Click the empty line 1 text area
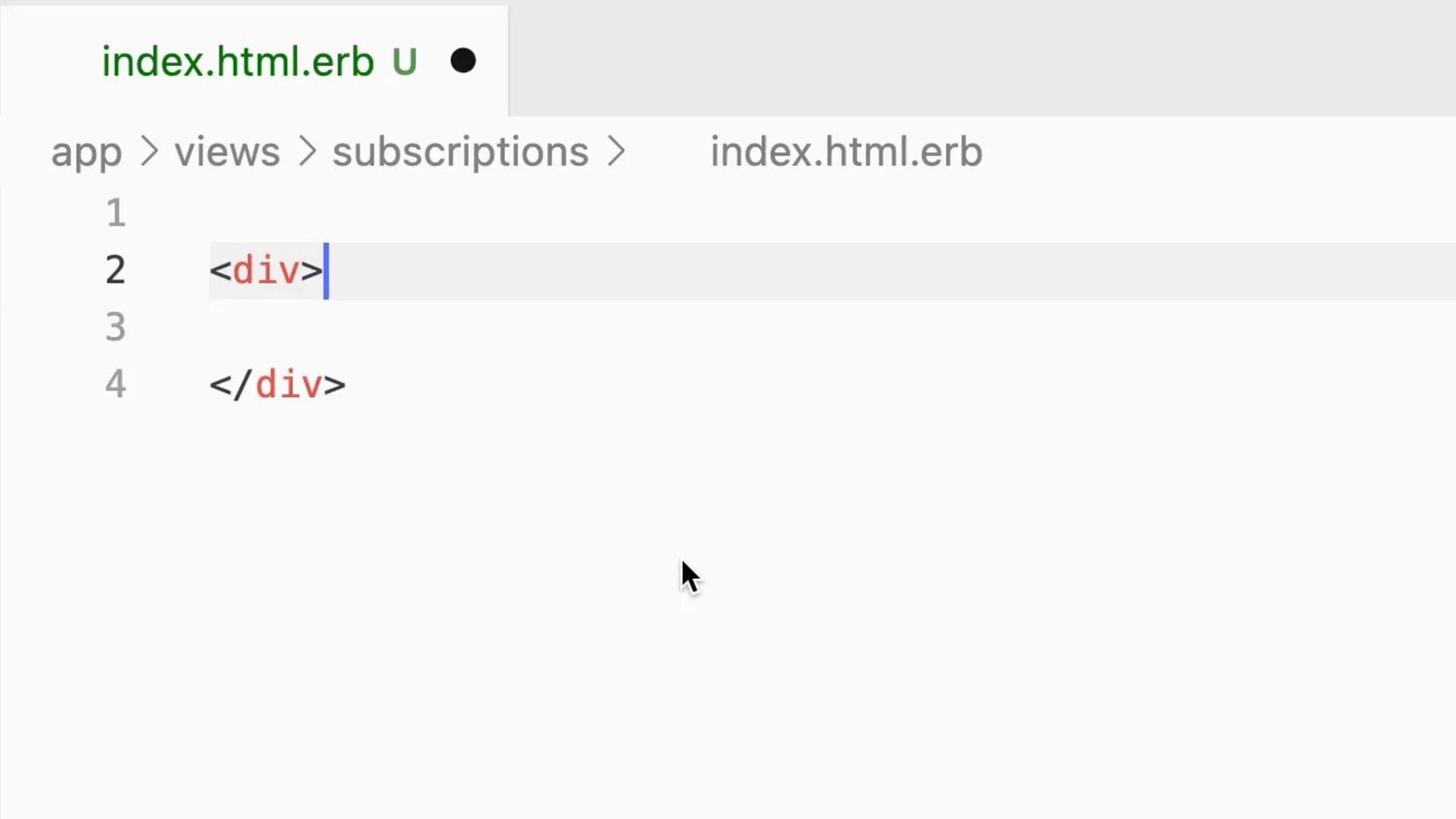 pyautogui.click(x=832, y=213)
